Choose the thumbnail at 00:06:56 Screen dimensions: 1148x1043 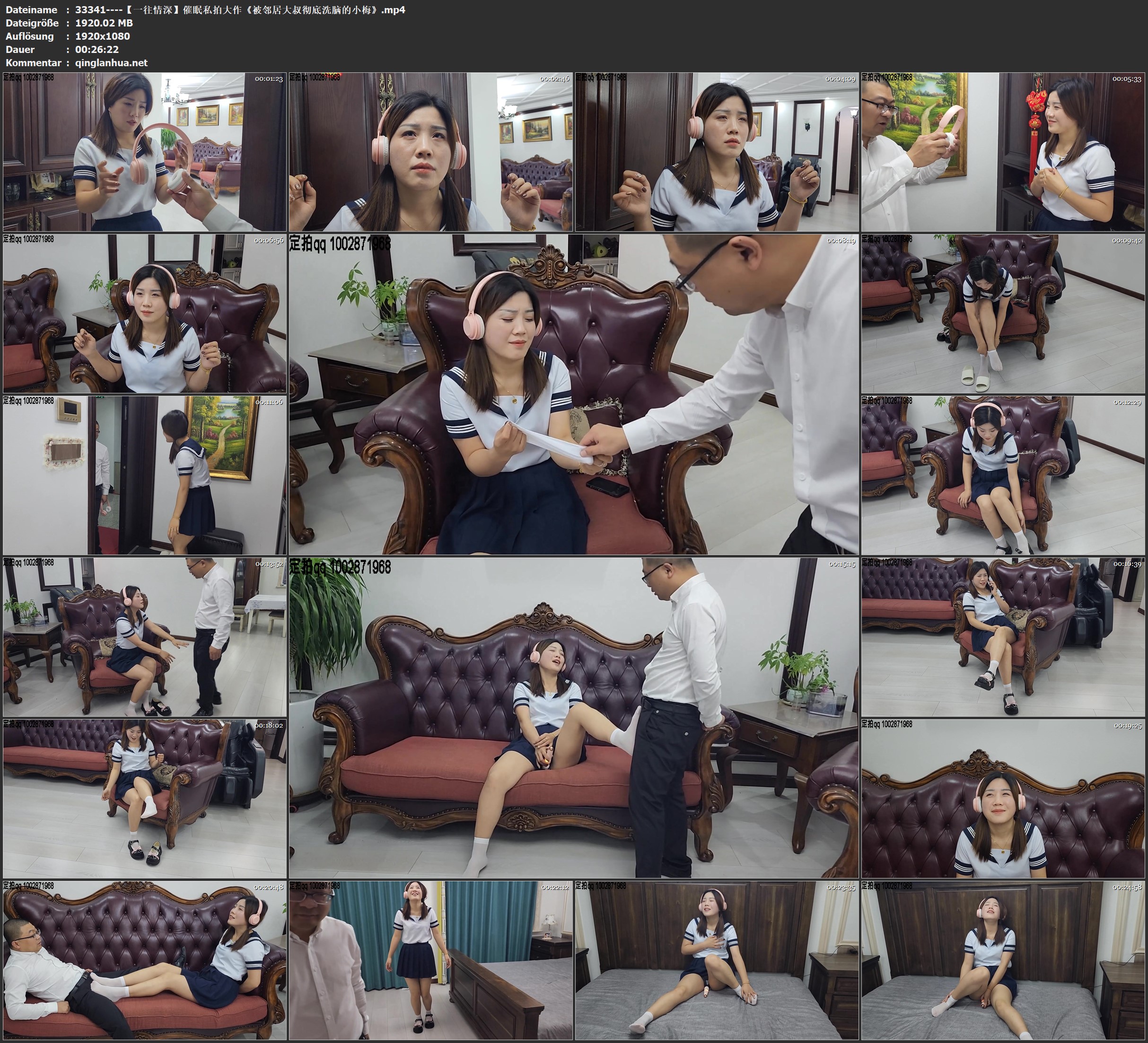145,313
